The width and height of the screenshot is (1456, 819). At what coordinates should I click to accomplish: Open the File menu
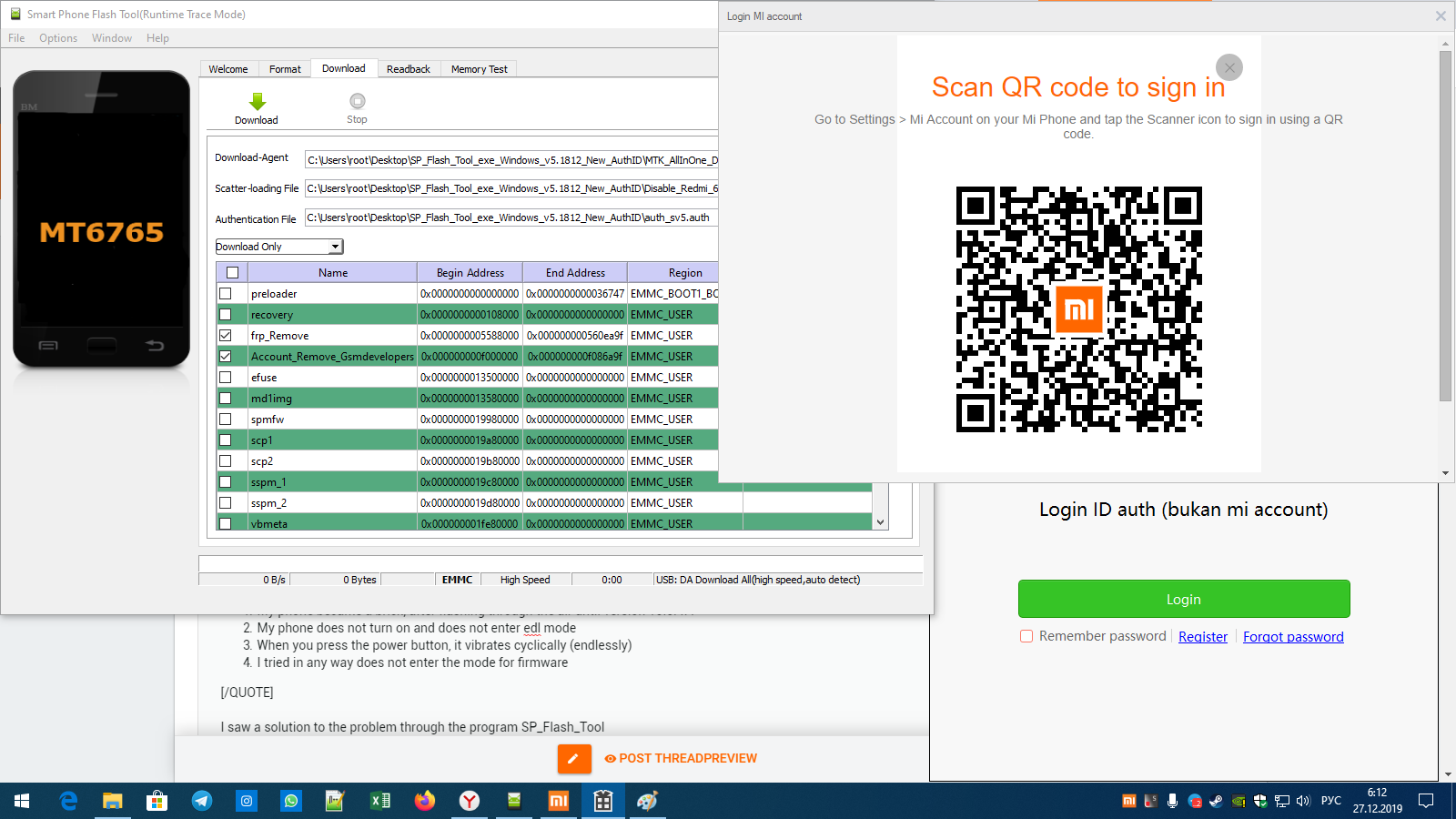(x=16, y=38)
